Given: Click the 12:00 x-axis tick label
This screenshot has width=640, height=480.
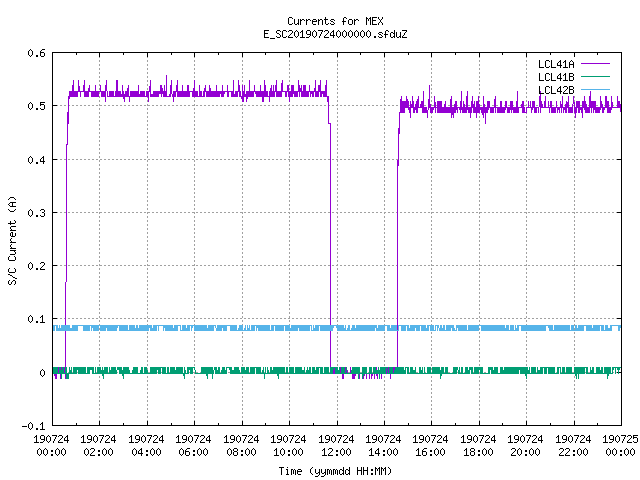Looking at the screenshot, I should (x=336, y=452).
